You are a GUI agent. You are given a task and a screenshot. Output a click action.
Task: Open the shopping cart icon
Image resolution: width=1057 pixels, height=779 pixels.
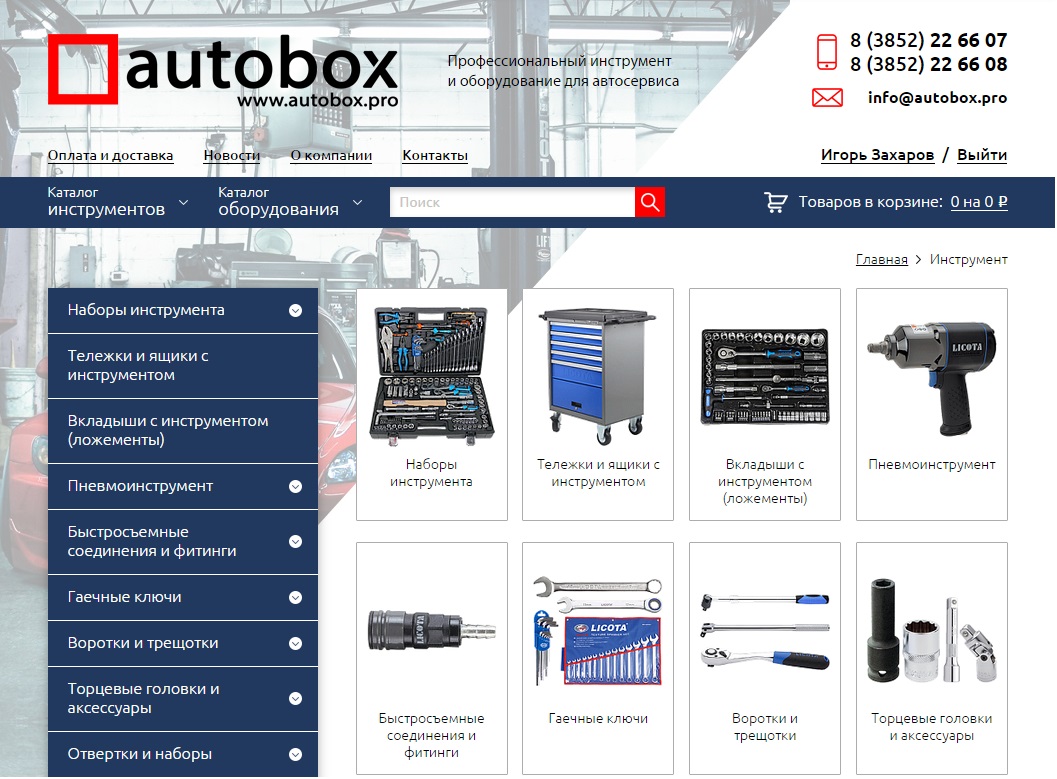pos(776,202)
